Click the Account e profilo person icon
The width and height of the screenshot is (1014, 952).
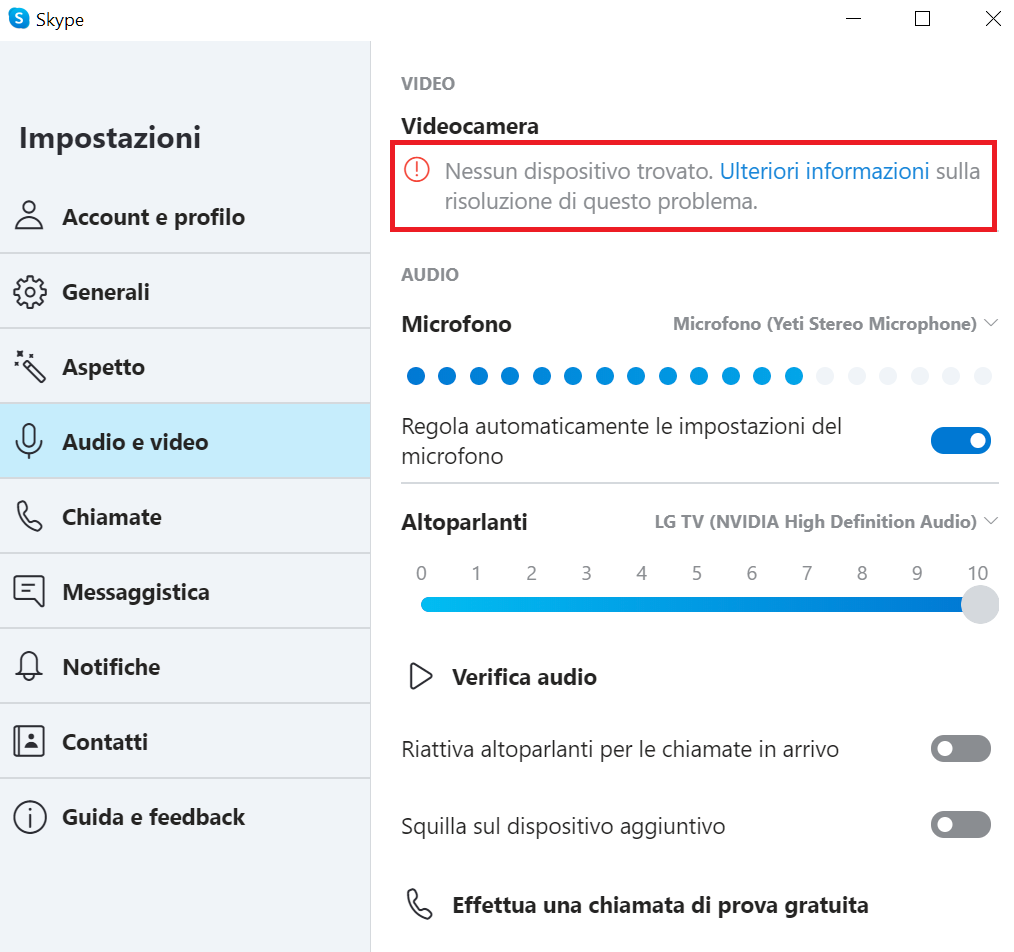pos(30,216)
